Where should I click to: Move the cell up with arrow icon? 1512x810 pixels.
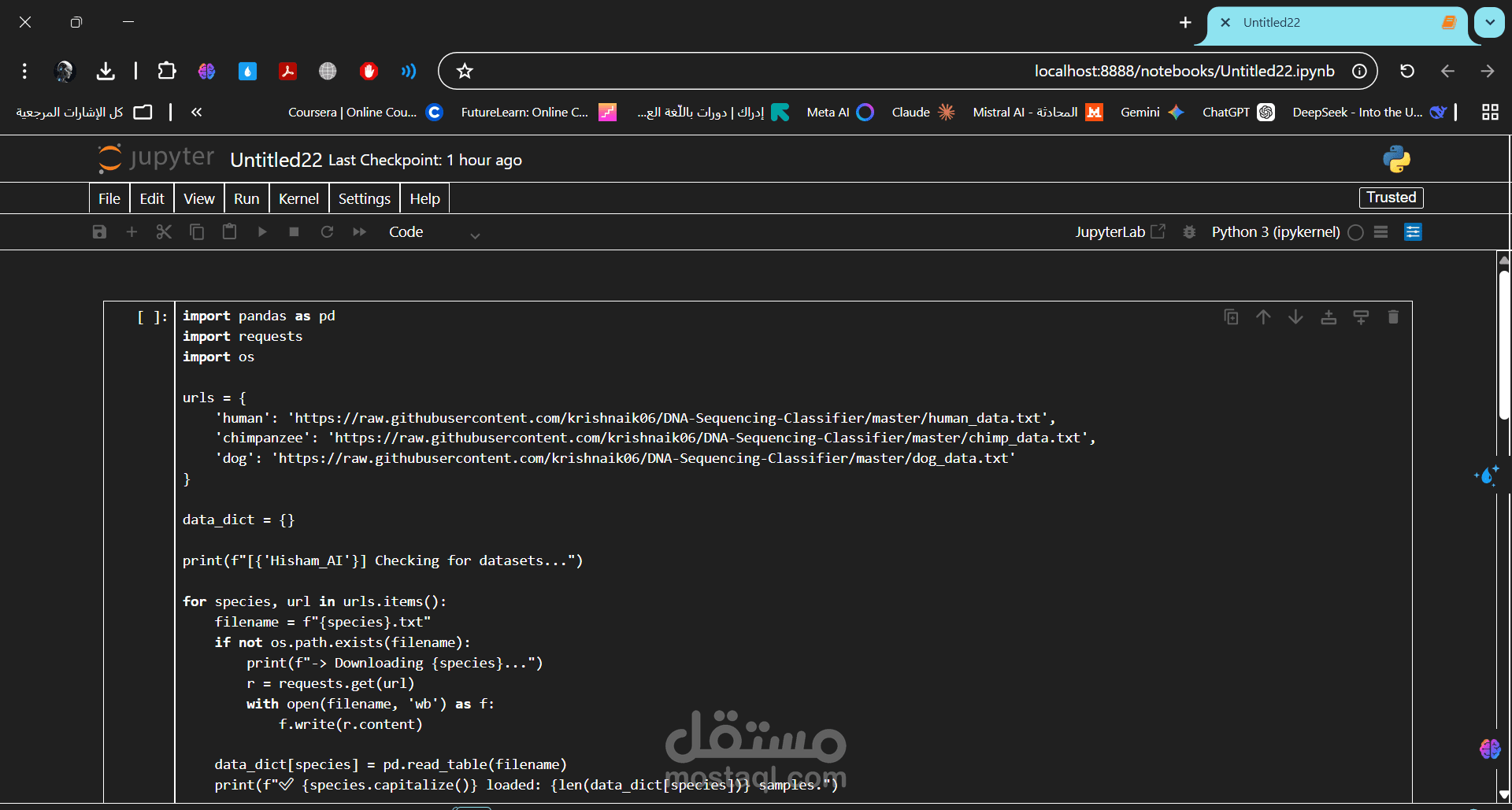pos(1263,316)
